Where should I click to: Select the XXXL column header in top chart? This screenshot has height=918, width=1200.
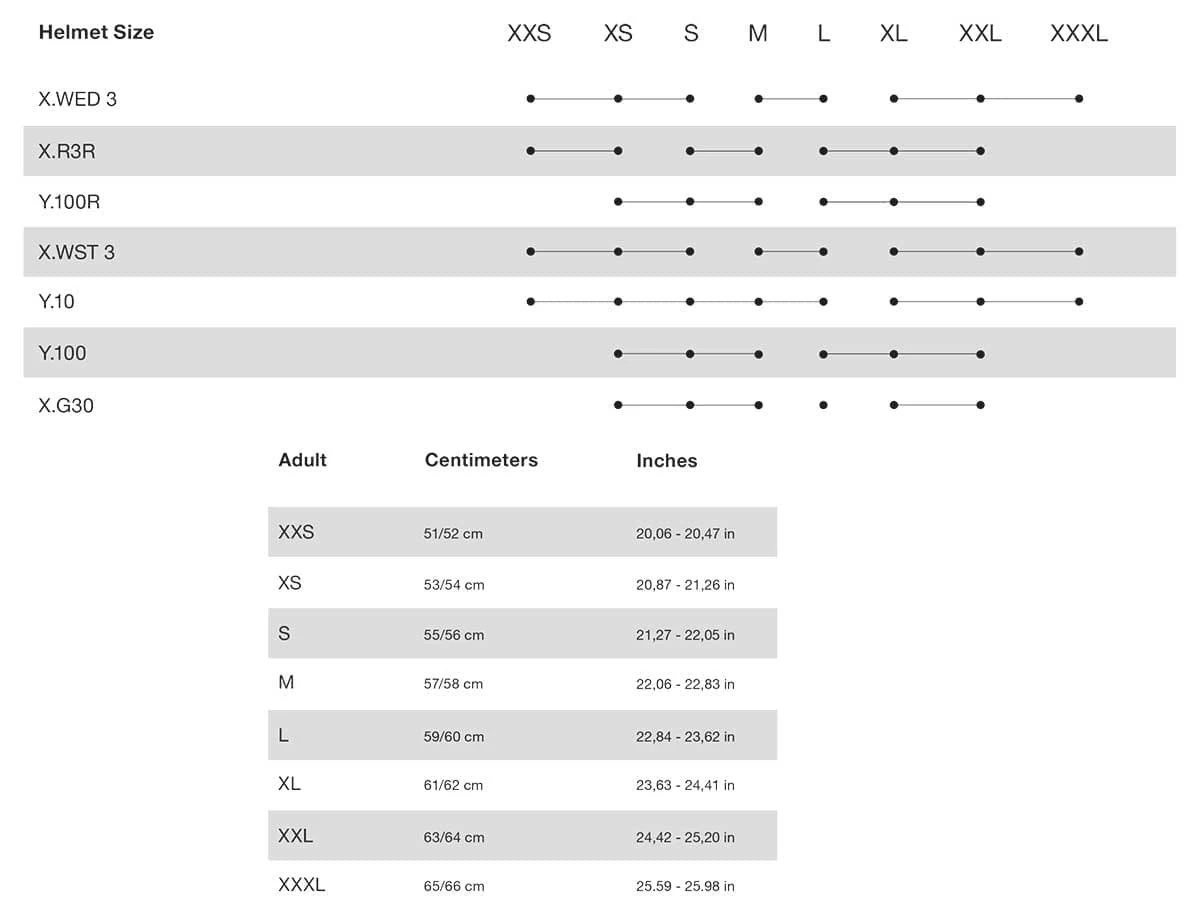[x=1078, y=33]
